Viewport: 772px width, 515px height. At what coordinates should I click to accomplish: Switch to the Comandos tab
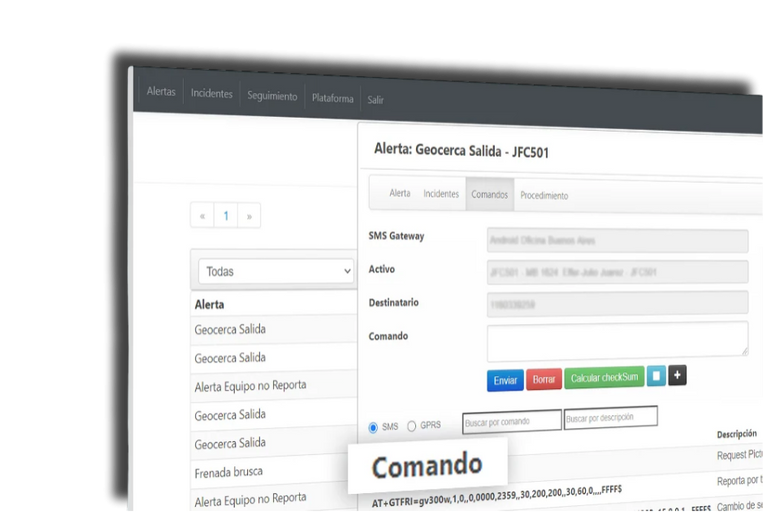490,194
